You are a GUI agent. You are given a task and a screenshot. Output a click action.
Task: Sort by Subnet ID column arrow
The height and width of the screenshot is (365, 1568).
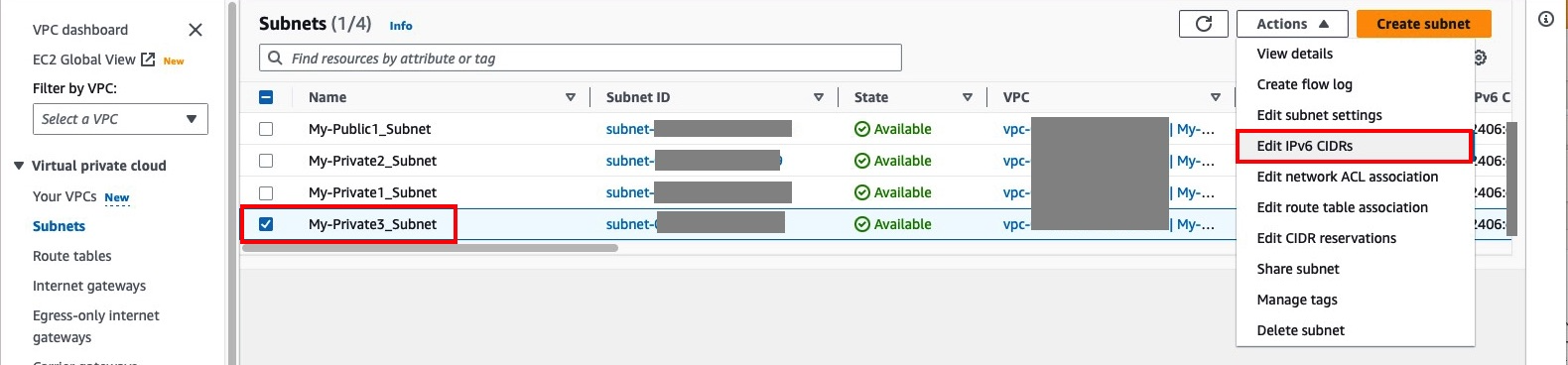(819, 97)
